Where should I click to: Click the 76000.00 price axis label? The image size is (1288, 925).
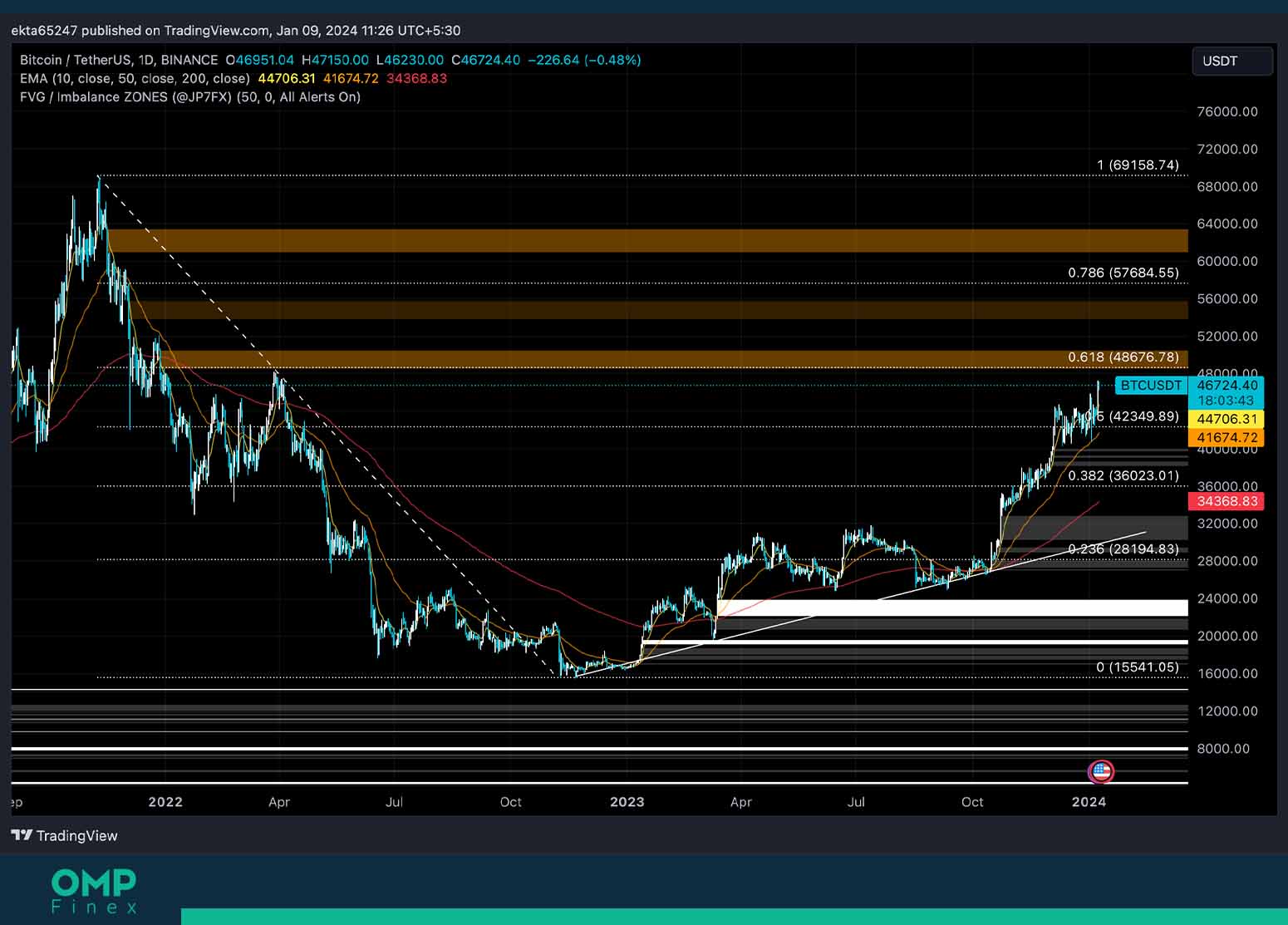click(1227, 111)
